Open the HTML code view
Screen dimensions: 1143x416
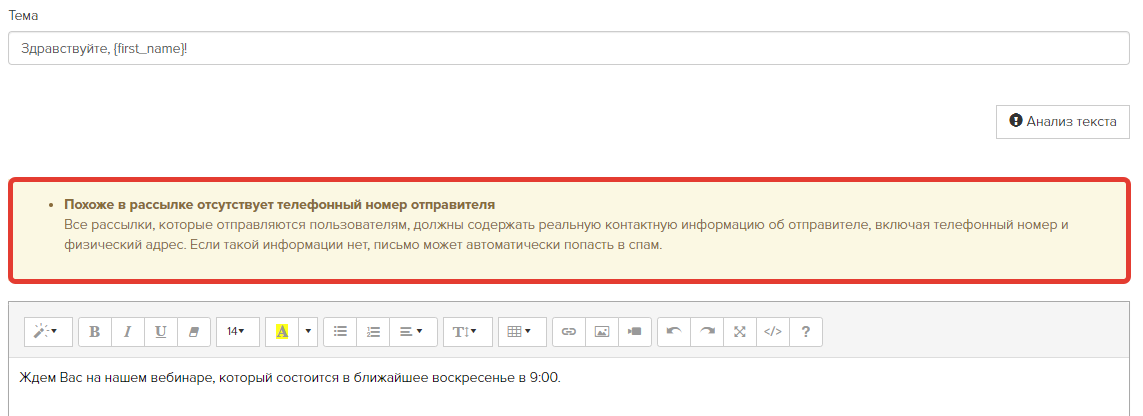pos(773,331)
